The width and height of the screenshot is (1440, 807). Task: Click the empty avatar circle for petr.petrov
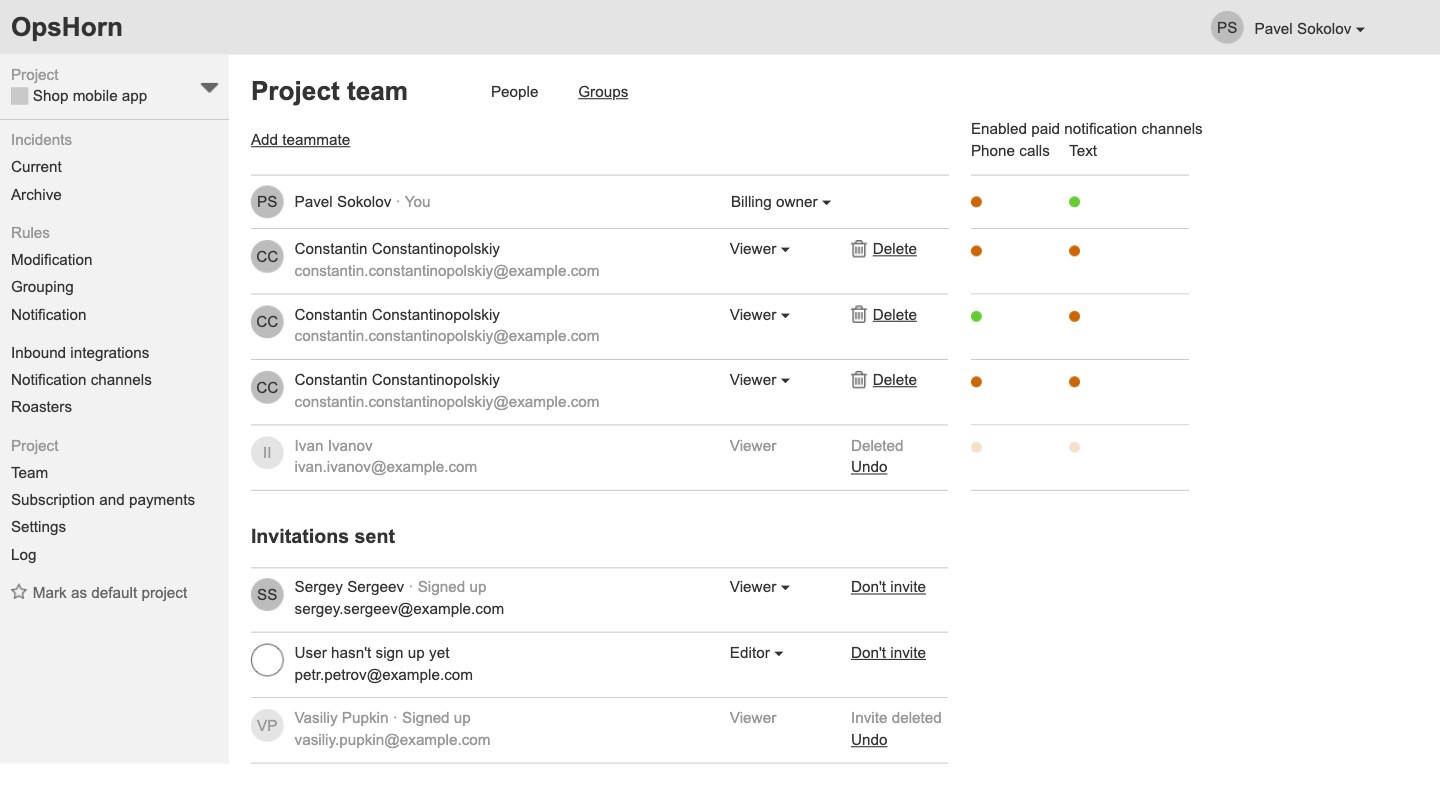267,660
